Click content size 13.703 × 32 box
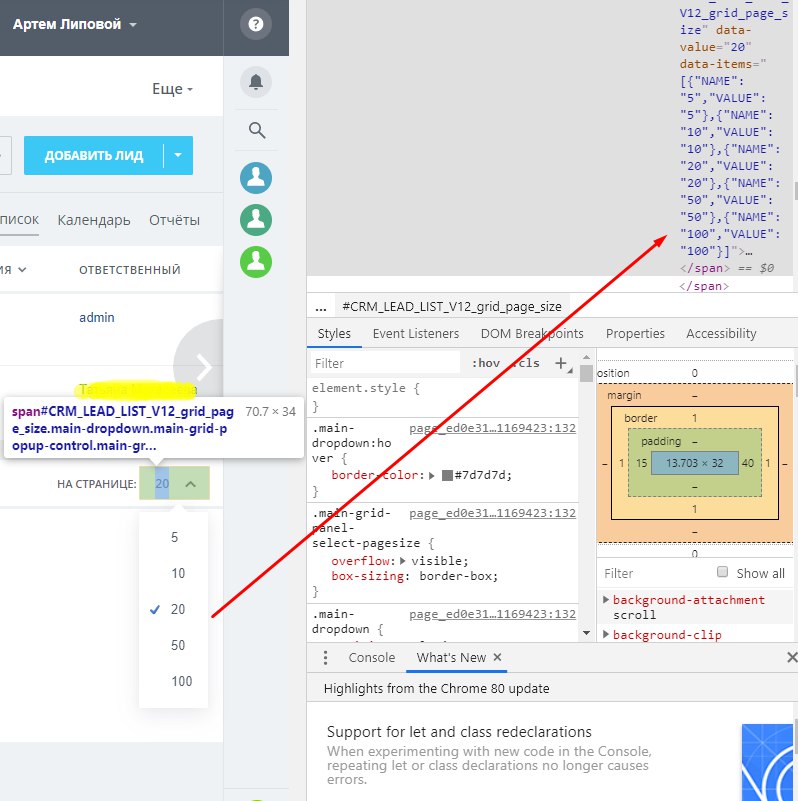798x801 pixels. click(x=694, y=463)
